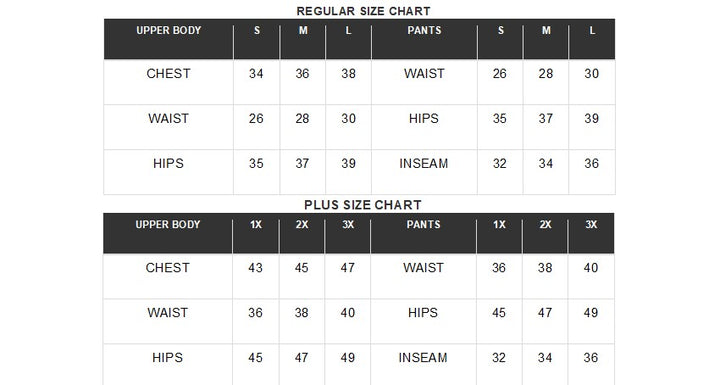Select the 3X column header under pants
Image resolution: width=720 pixels, height=385 pixels.
(x=591, y=225)
